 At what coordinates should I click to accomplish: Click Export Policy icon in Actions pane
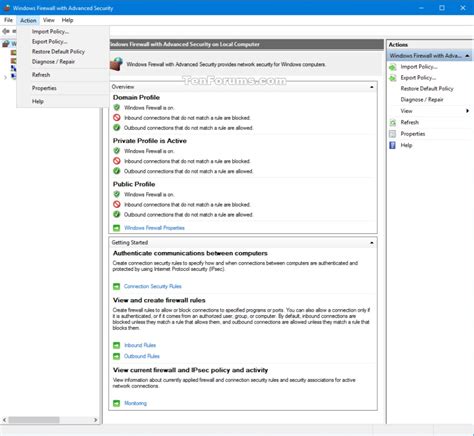click(x=393, y=78)
